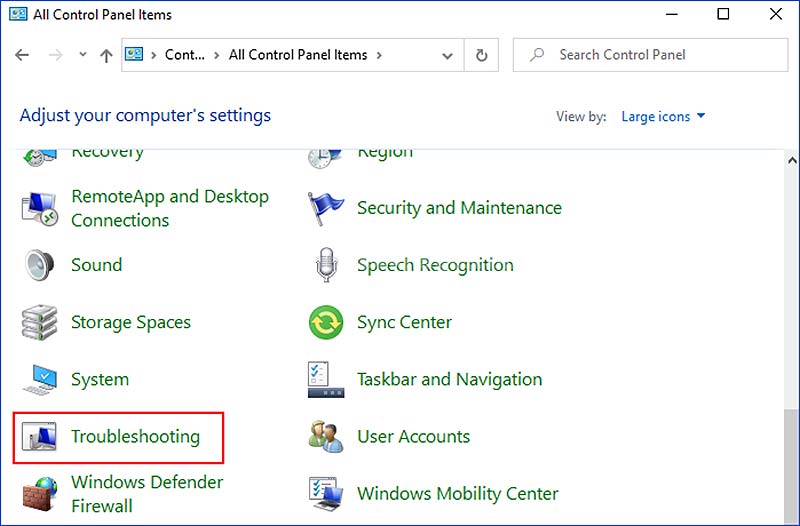The image size is (800, 526).
Task: Open the Windows Mobility Center icon
Action: click(x=326, y=494)
